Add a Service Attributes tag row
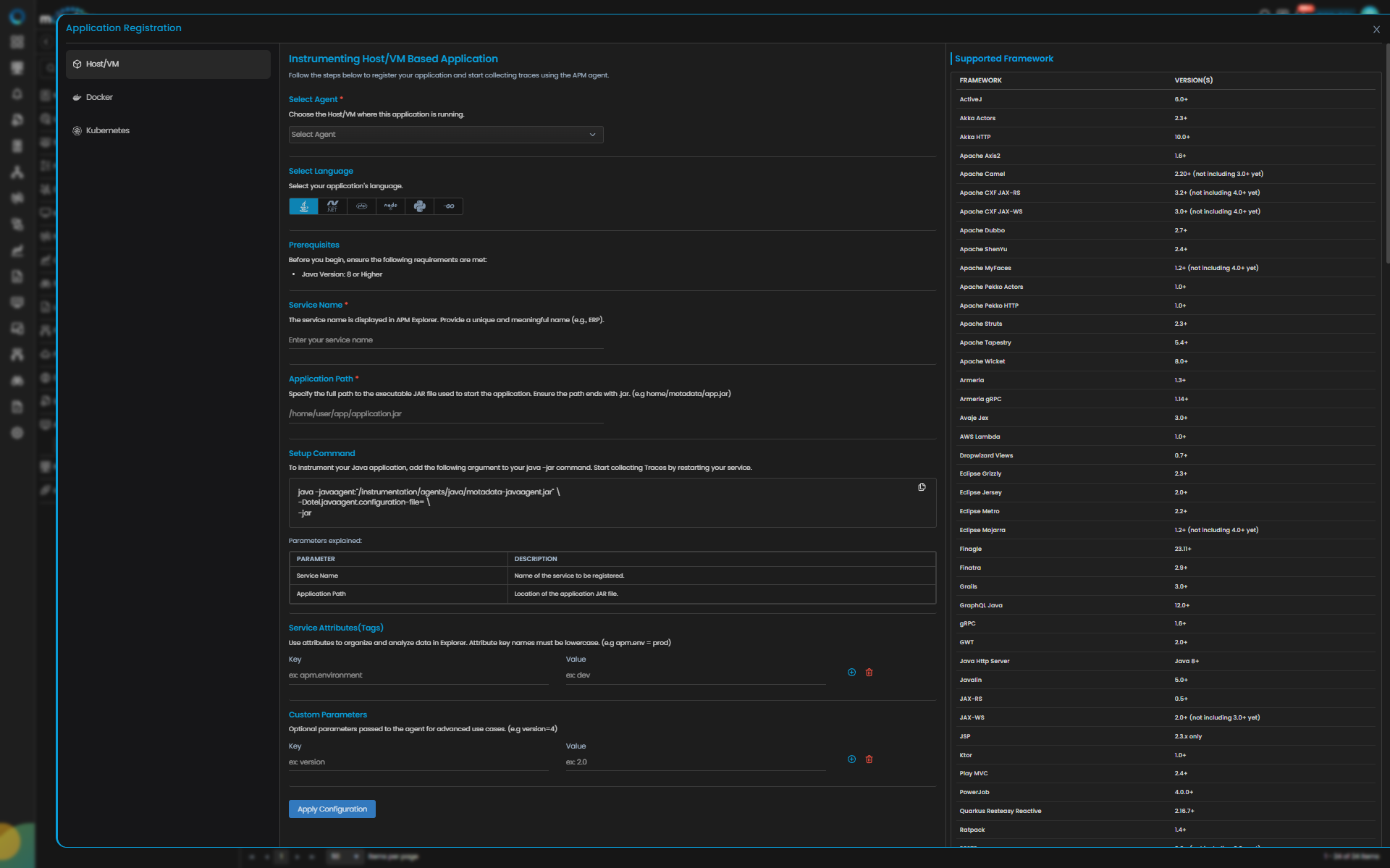The image size is (1390, 868). [851, 673]
